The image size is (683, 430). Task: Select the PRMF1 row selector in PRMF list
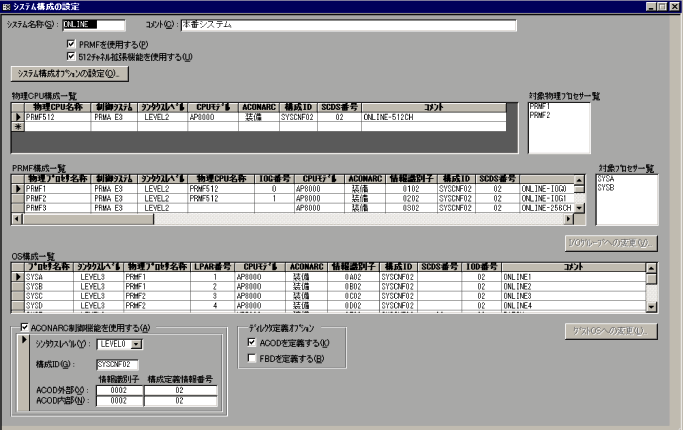coord(15,187)
